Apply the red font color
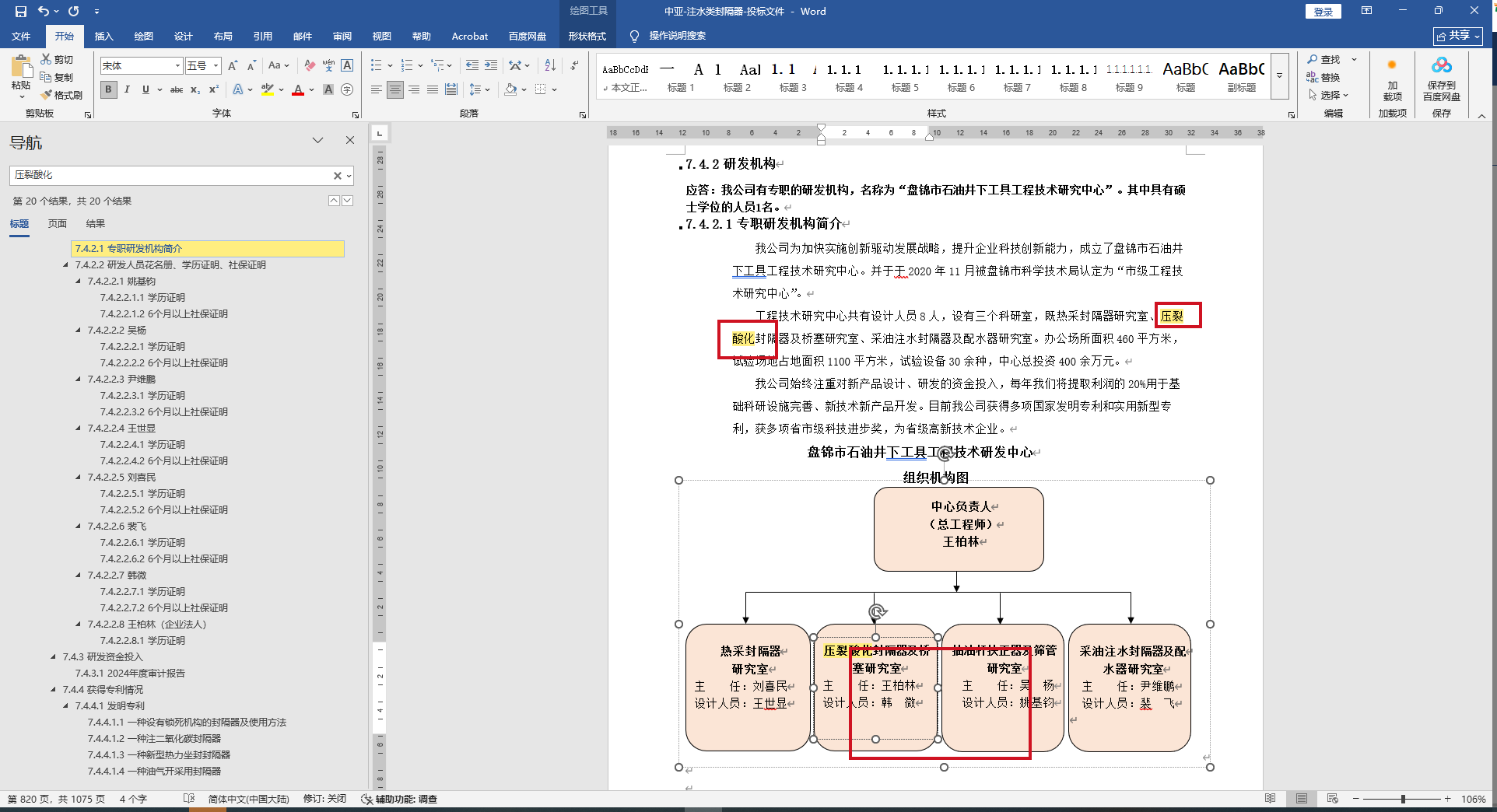This screenshot has width=1497, height=812. (x=298, y=89)
